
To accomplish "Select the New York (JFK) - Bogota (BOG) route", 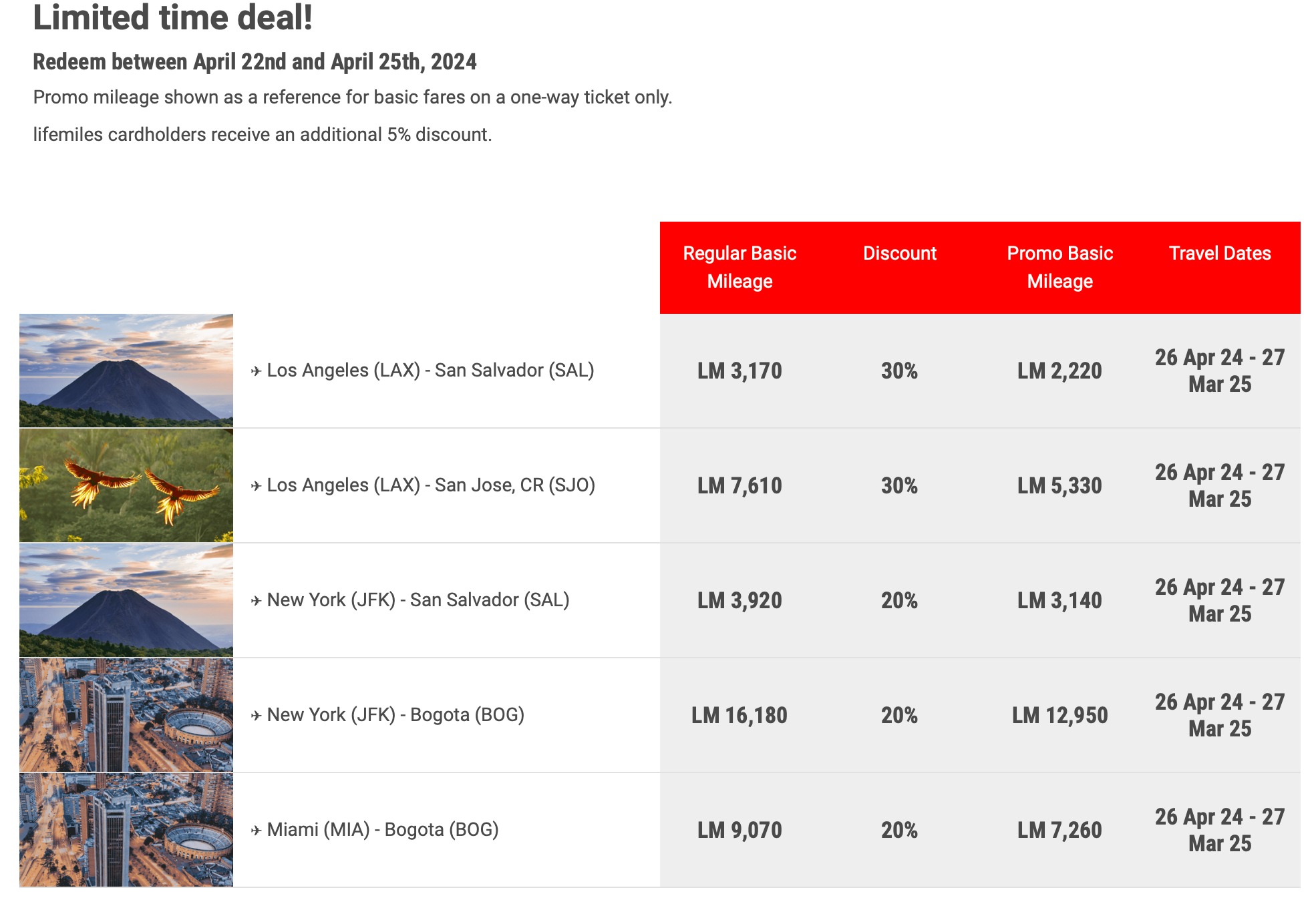I will (395, 715).
